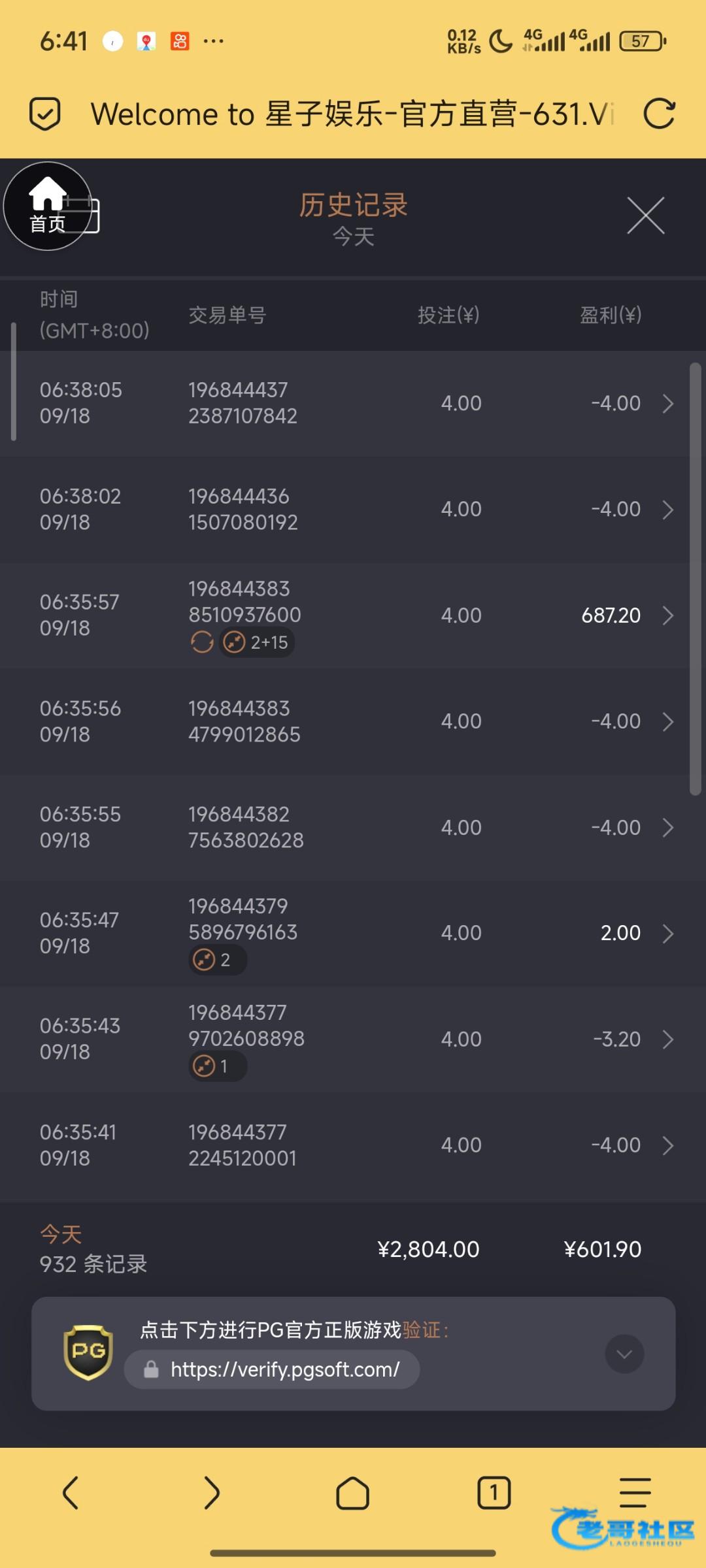Close the 历史记录 history panel

(645, 216)
